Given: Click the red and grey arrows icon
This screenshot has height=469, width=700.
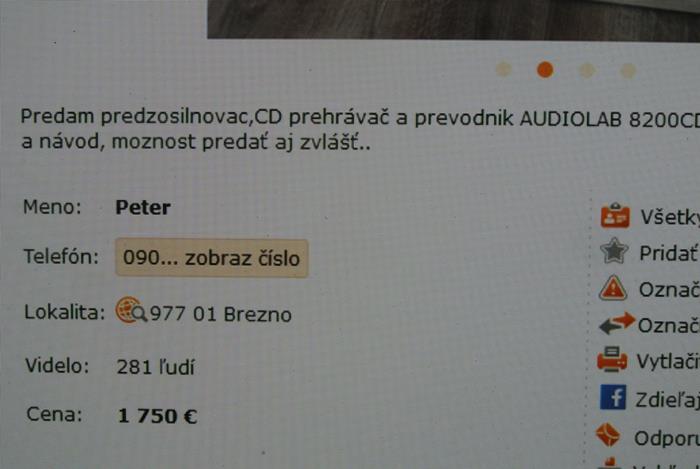Looking at the screenshot, I should coord(617,324).
